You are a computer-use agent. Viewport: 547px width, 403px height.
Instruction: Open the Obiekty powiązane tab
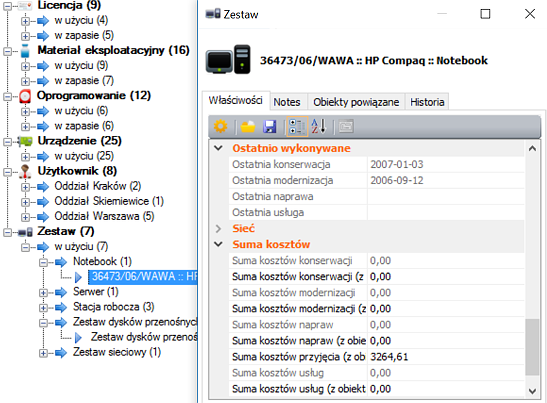click(356, 102)
